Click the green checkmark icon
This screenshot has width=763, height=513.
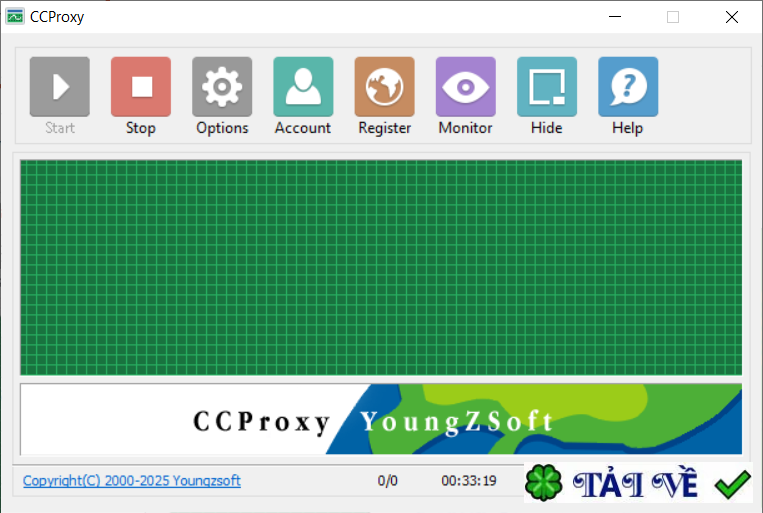point(732,484)
